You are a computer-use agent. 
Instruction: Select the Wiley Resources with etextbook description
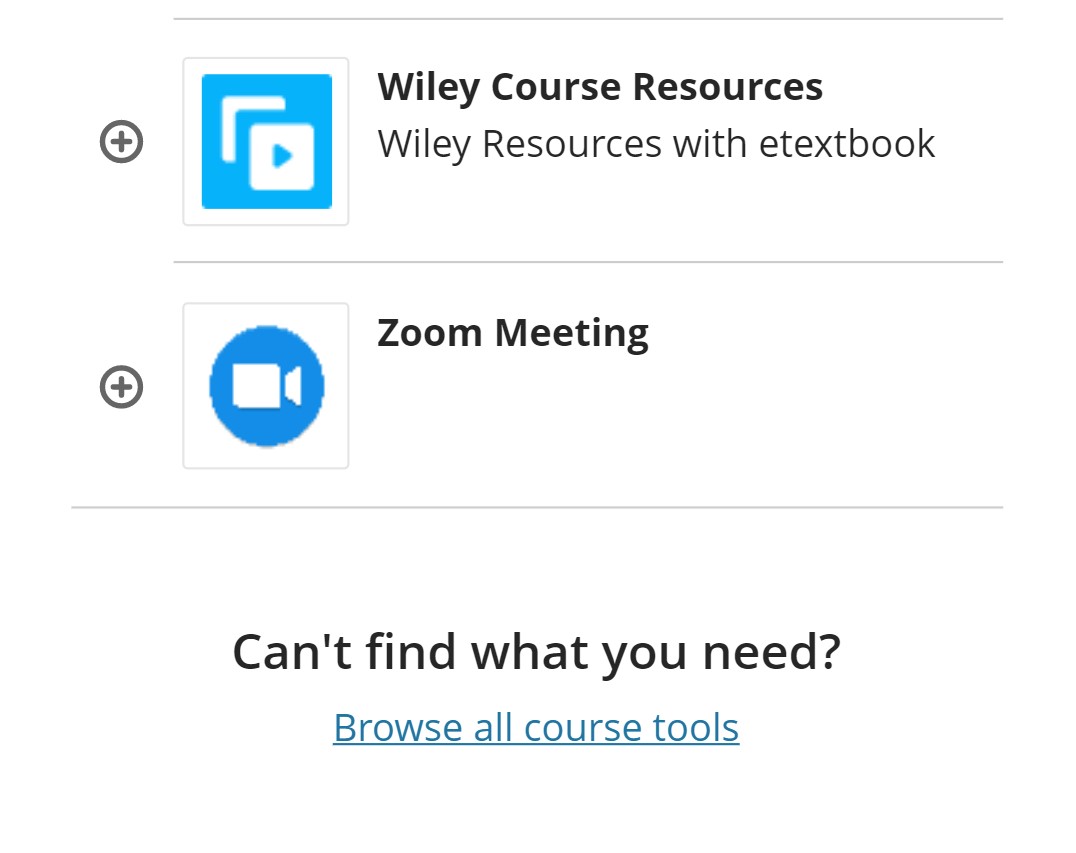coord(656,145)
